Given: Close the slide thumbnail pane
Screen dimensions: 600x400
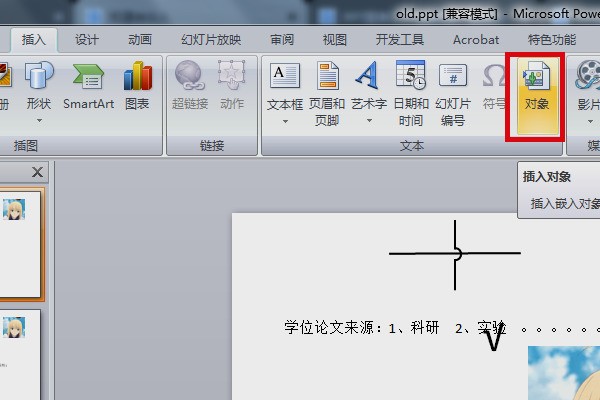Looking at the screenshot, I should pyautogui.click(x=38, y=172).
